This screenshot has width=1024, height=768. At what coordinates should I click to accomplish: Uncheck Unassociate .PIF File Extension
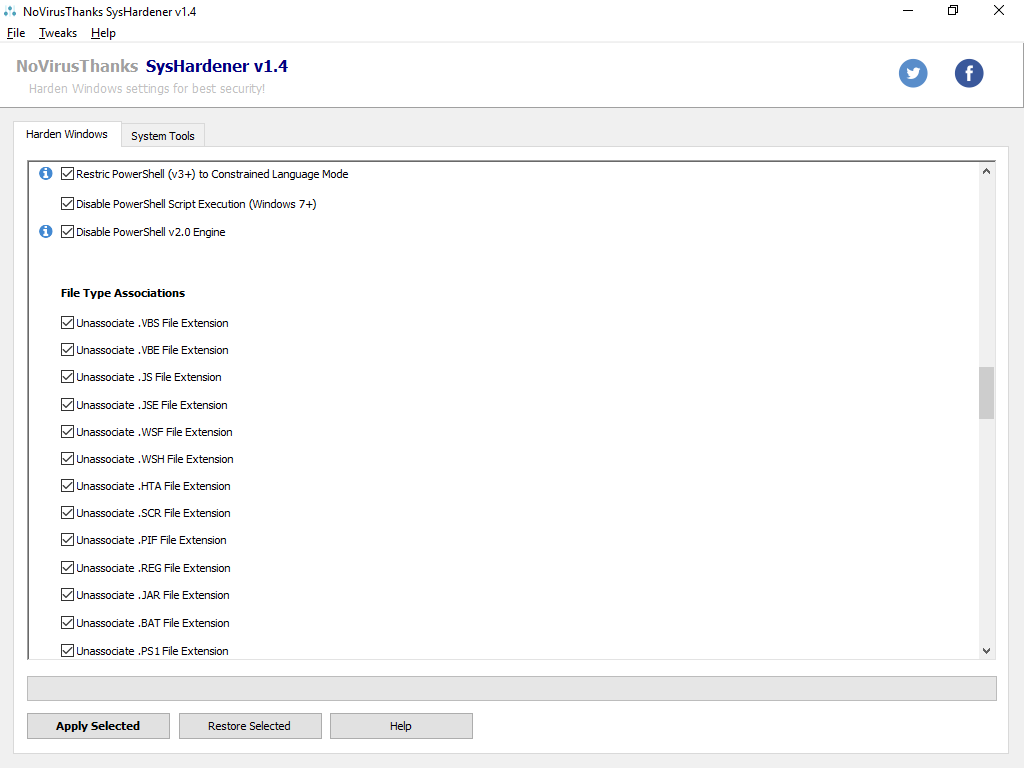67,540
